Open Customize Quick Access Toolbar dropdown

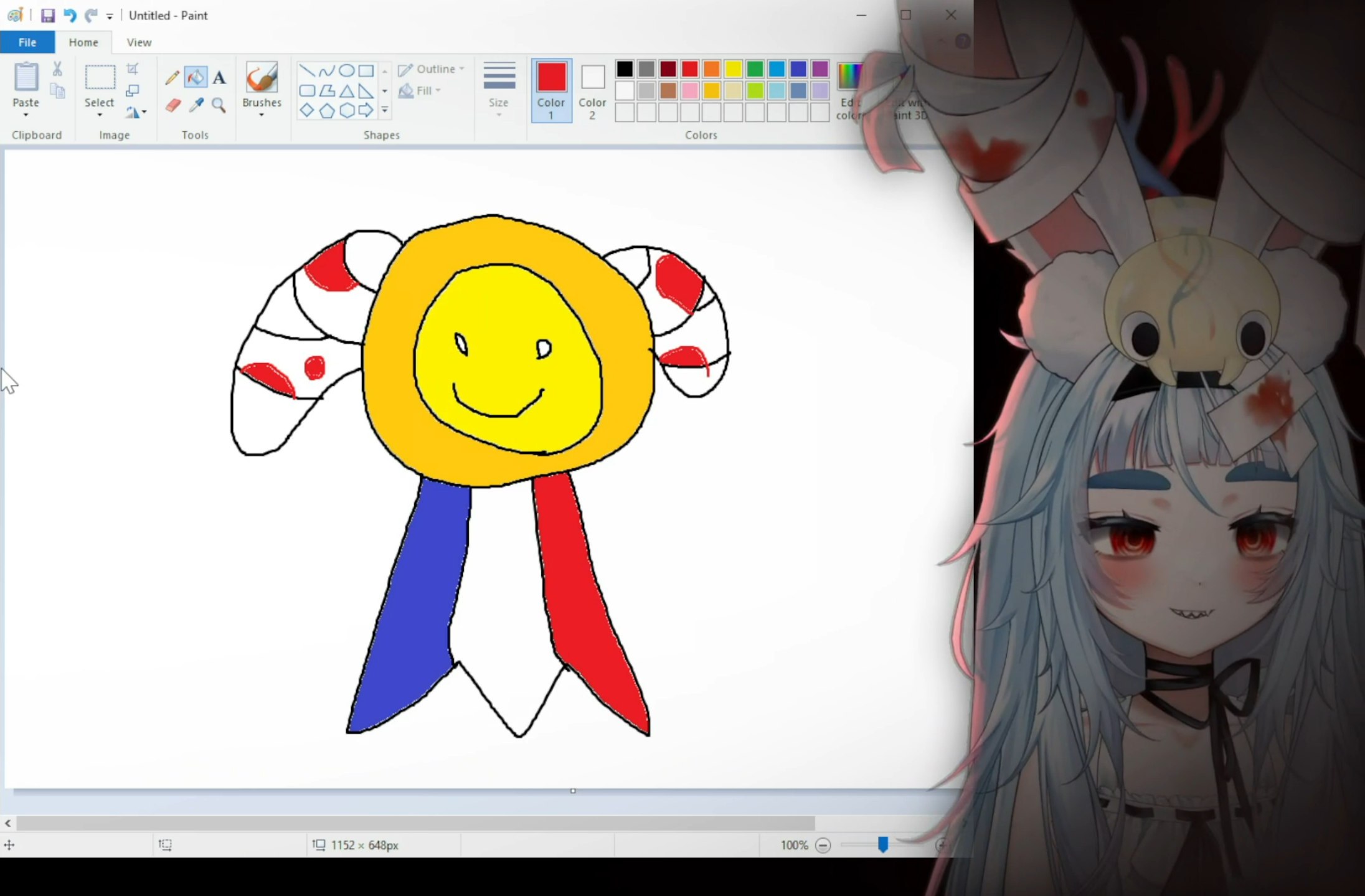pyautogui.click(x=110, y=17)
